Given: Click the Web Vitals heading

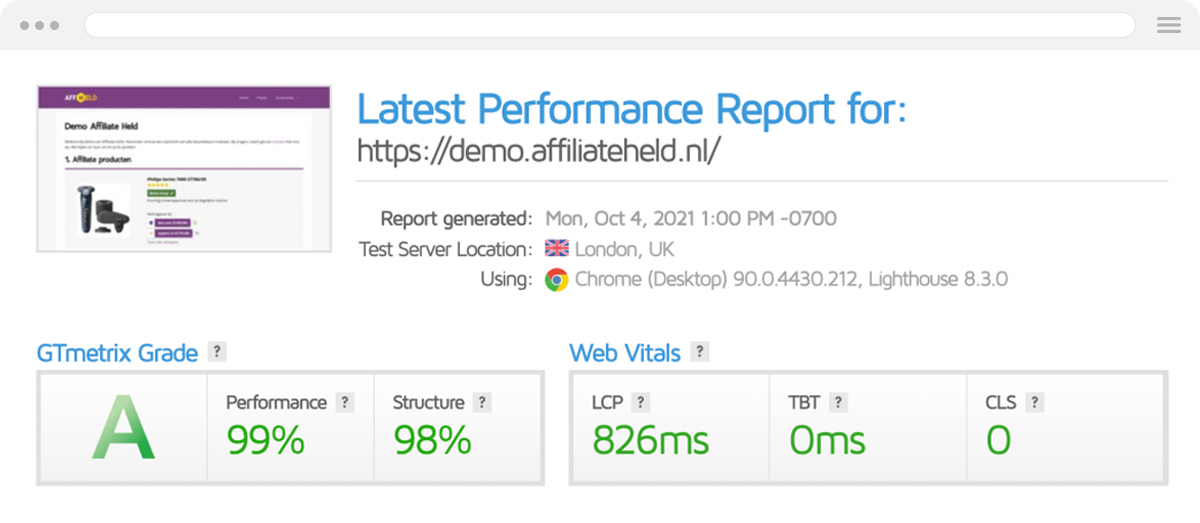Looking at the screenshot, I should (625, 353).
